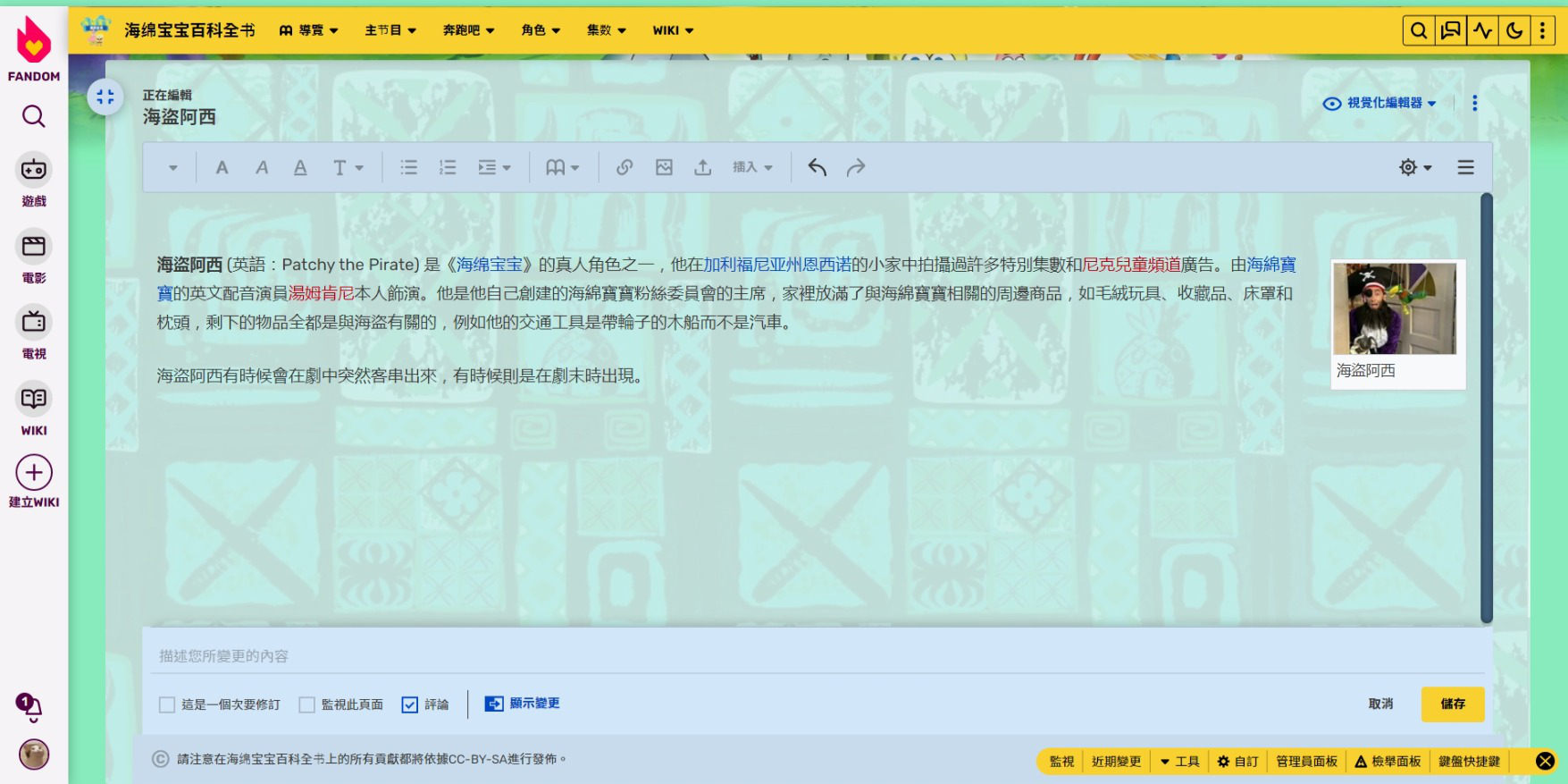The height and width of the screenshot is (784, 1568).
Task: Dismiss the yellow toolbar with the X
Action: 1546,761
